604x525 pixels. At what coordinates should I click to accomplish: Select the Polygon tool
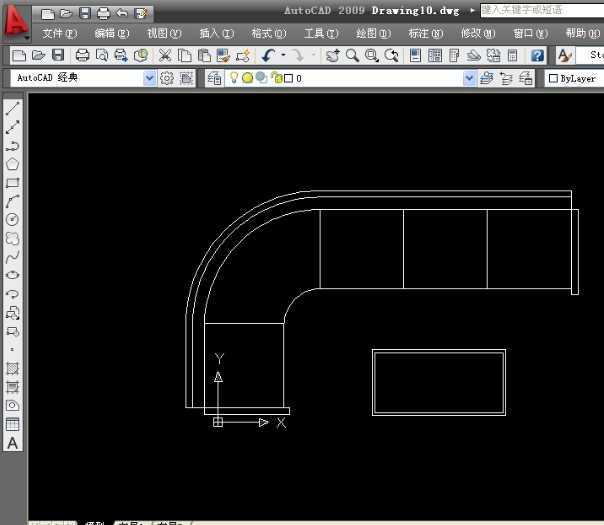12,164
